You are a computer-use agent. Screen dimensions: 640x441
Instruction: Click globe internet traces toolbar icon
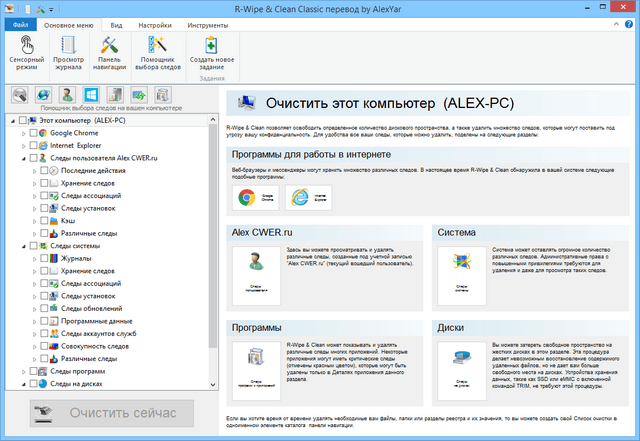43,95
